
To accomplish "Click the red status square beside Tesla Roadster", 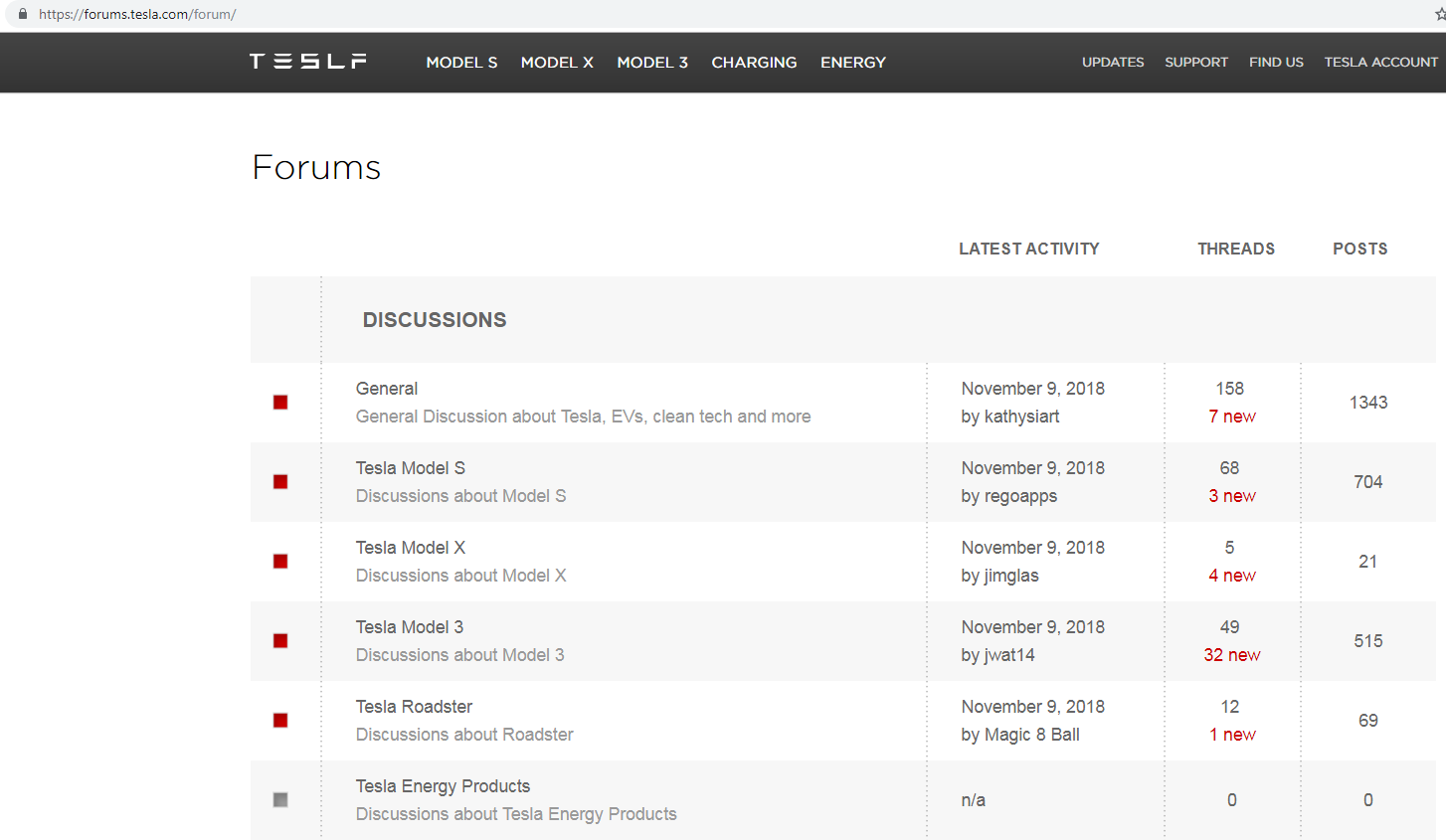I will click(280, 721).
